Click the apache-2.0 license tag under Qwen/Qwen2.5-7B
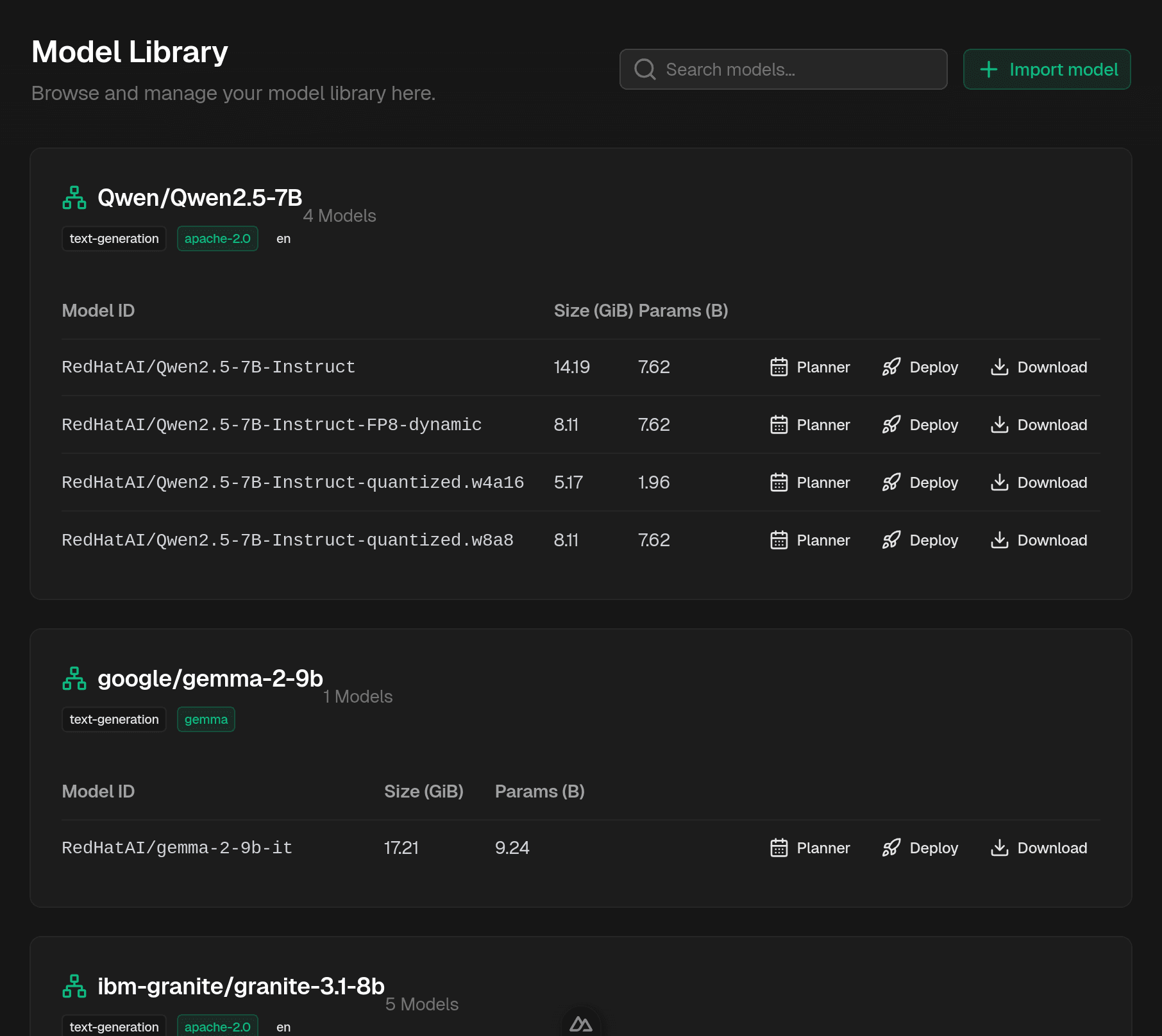Viewport: 1162px width, 1036px height. (217, 238)
